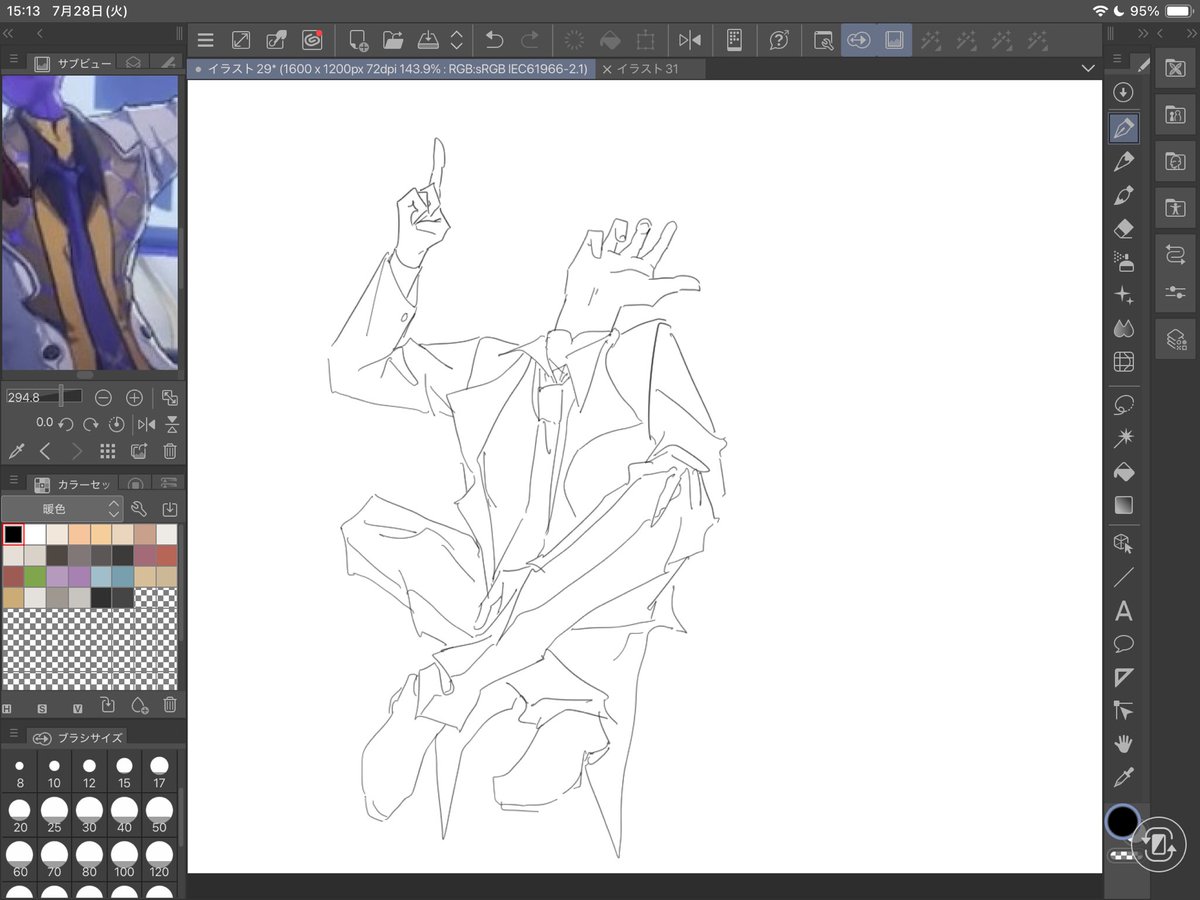Open the hamburger main menu
This screenshot has width=1200, height=900.
pos(206,41)
